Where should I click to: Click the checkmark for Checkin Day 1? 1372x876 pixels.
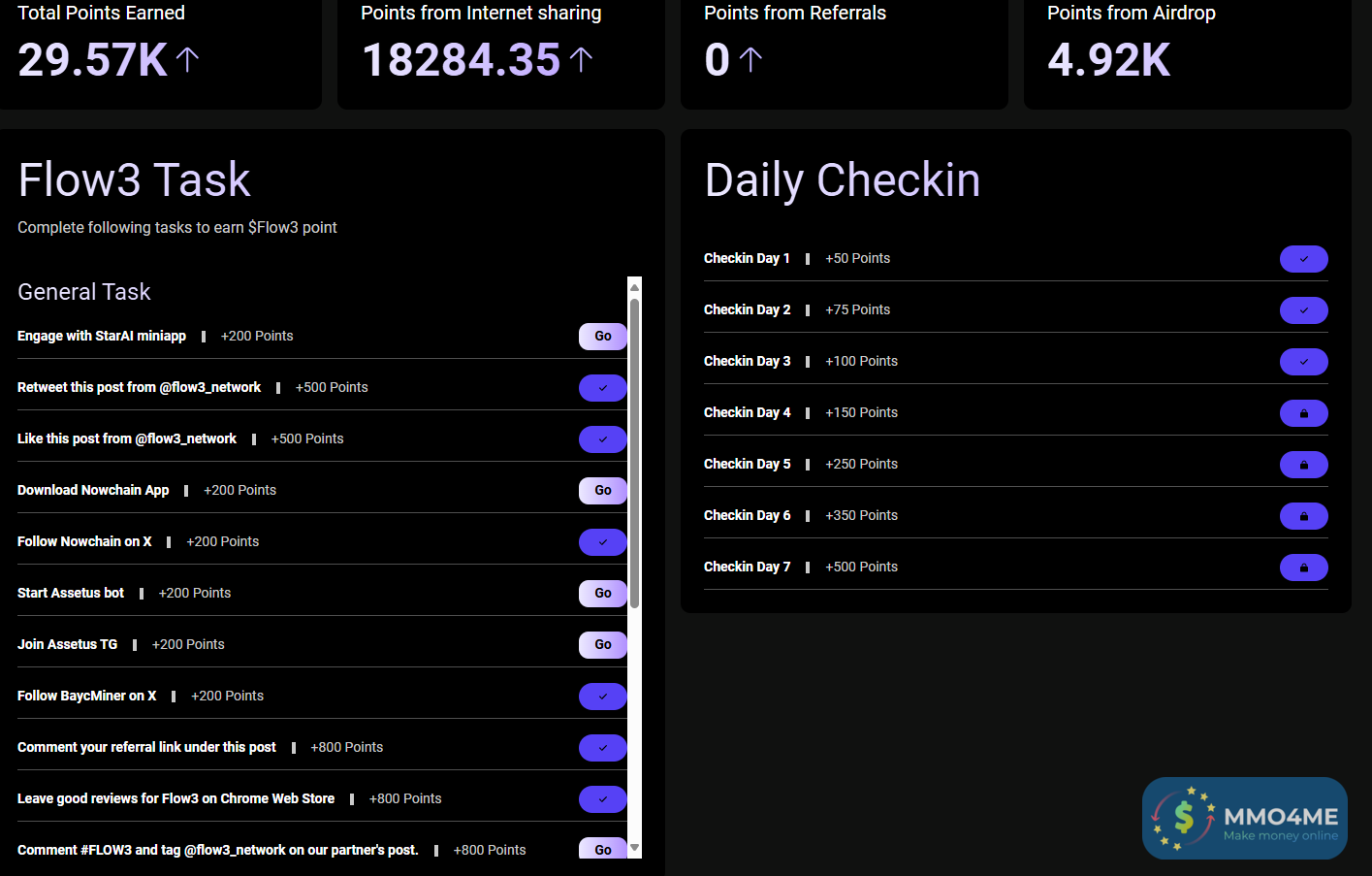tap(1303, 259)
